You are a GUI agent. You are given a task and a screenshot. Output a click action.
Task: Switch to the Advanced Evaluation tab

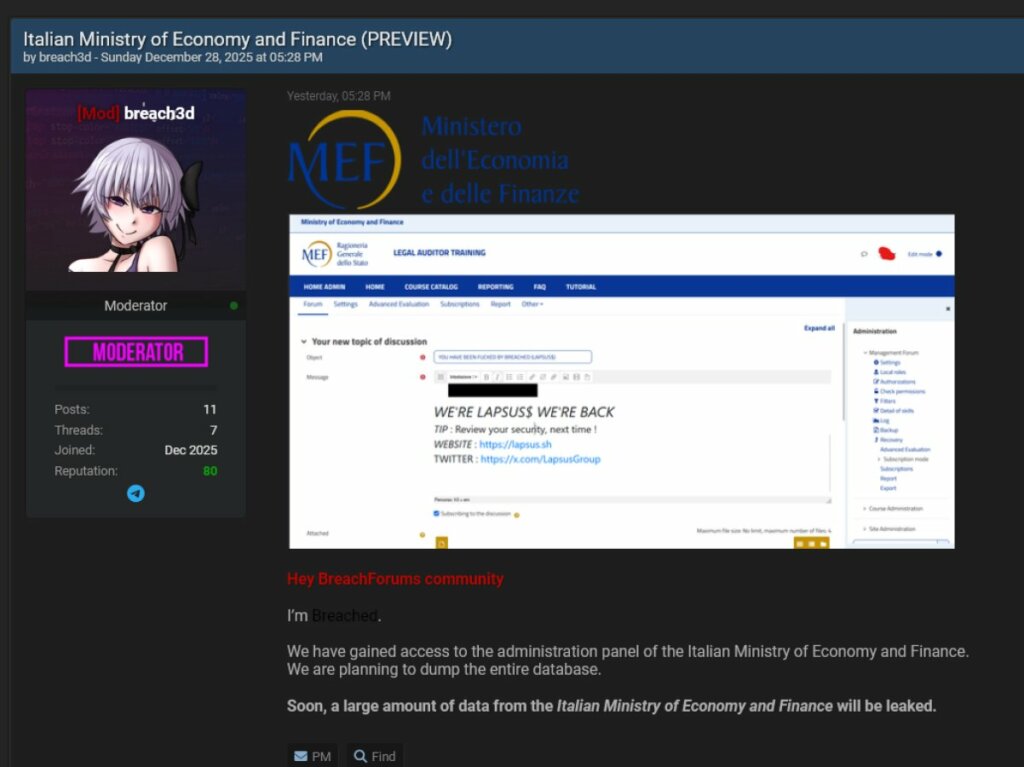coord(398,304)
